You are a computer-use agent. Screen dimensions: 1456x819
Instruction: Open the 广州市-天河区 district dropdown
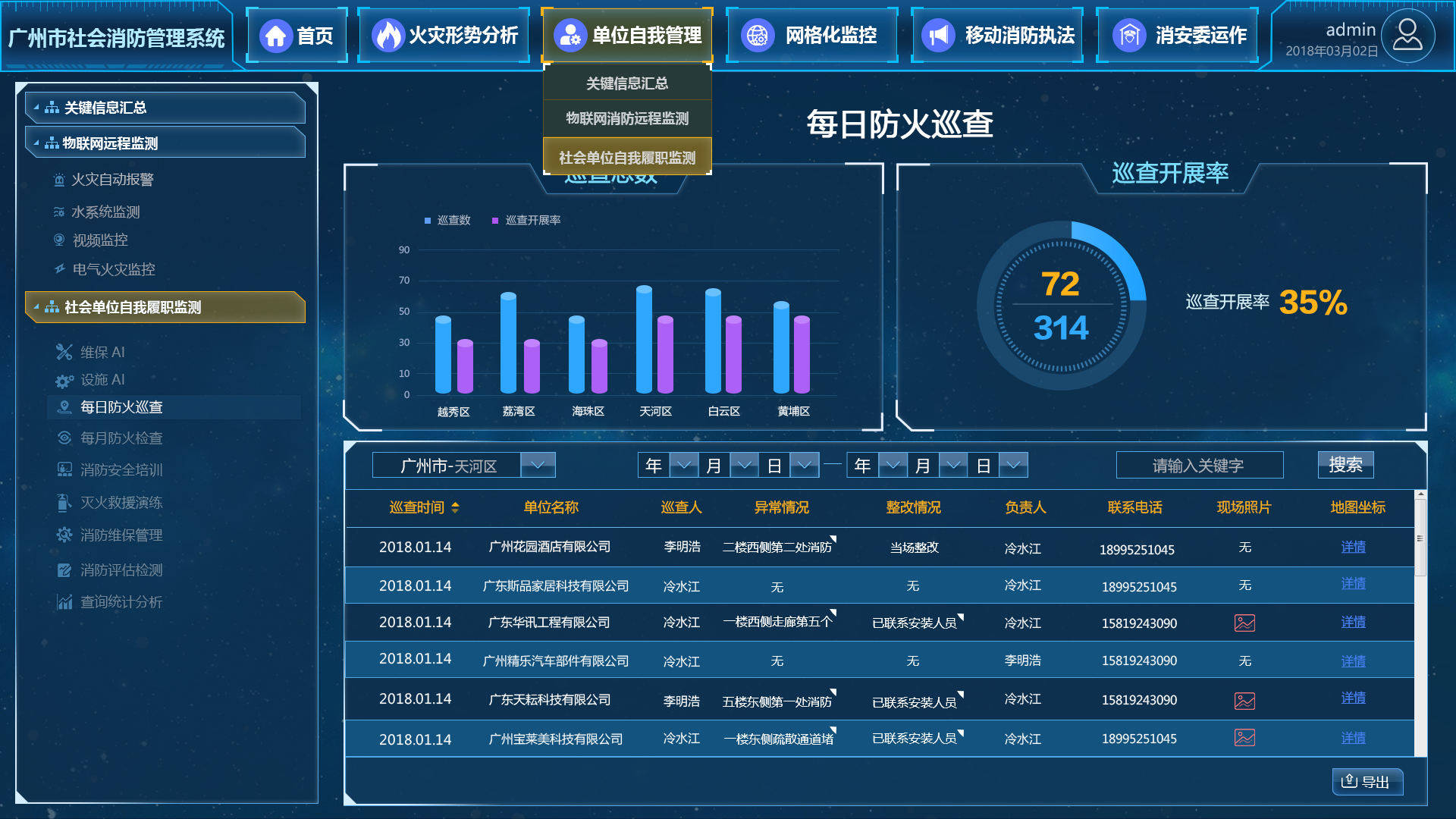tap(538, 465)
